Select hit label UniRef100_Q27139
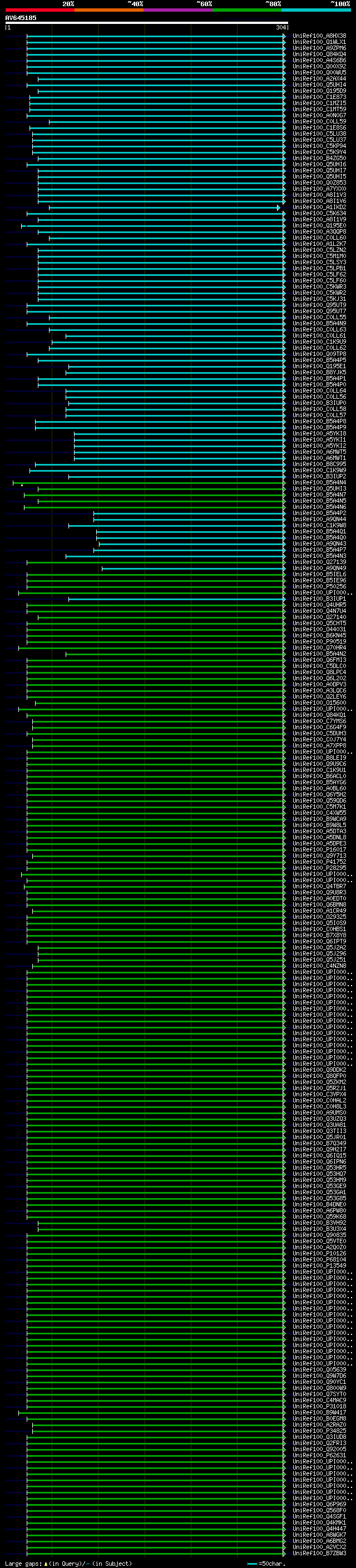Viewport: 356px width, 1568px height. click(319, 562)
